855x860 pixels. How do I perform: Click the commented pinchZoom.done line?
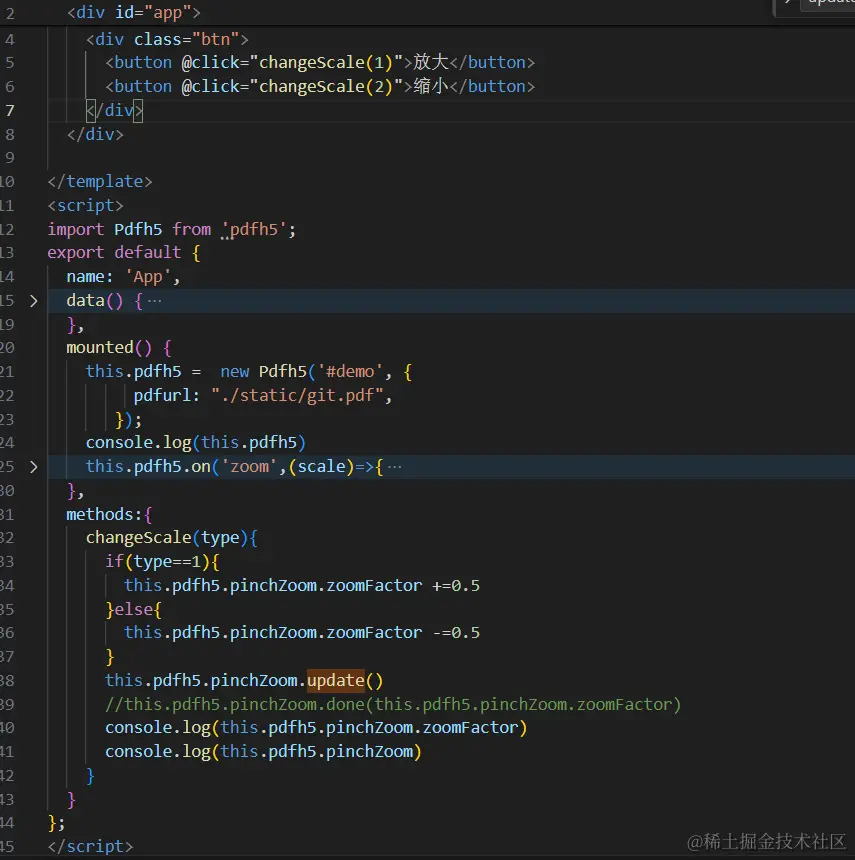(x=393, y=704)
